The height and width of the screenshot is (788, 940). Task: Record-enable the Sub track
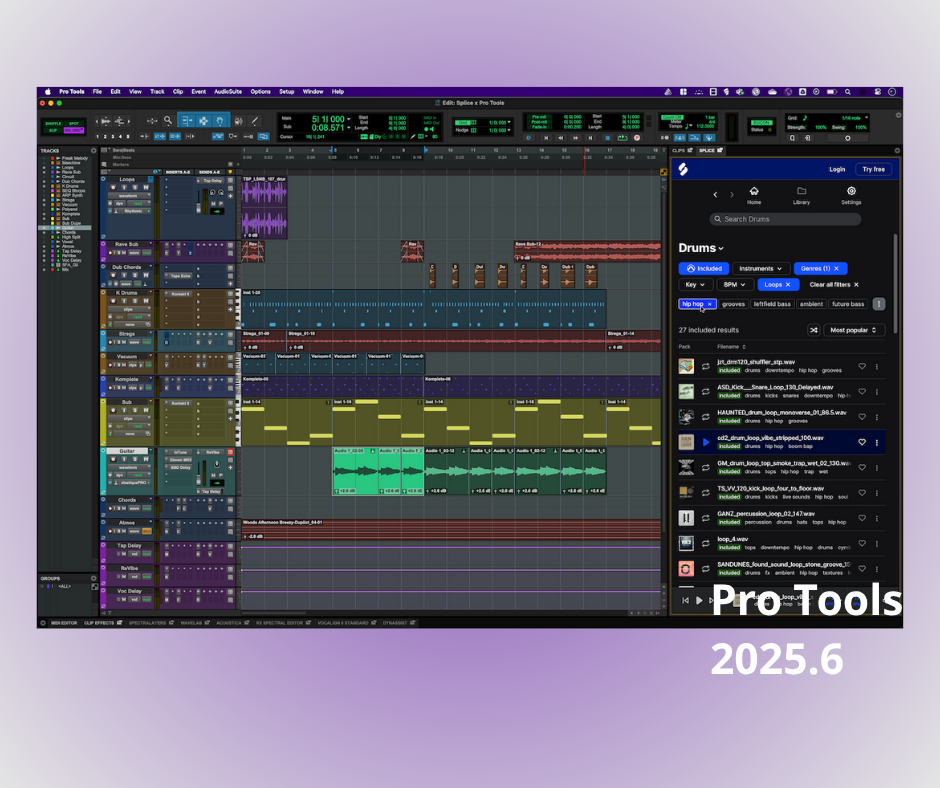click(113, 410)
